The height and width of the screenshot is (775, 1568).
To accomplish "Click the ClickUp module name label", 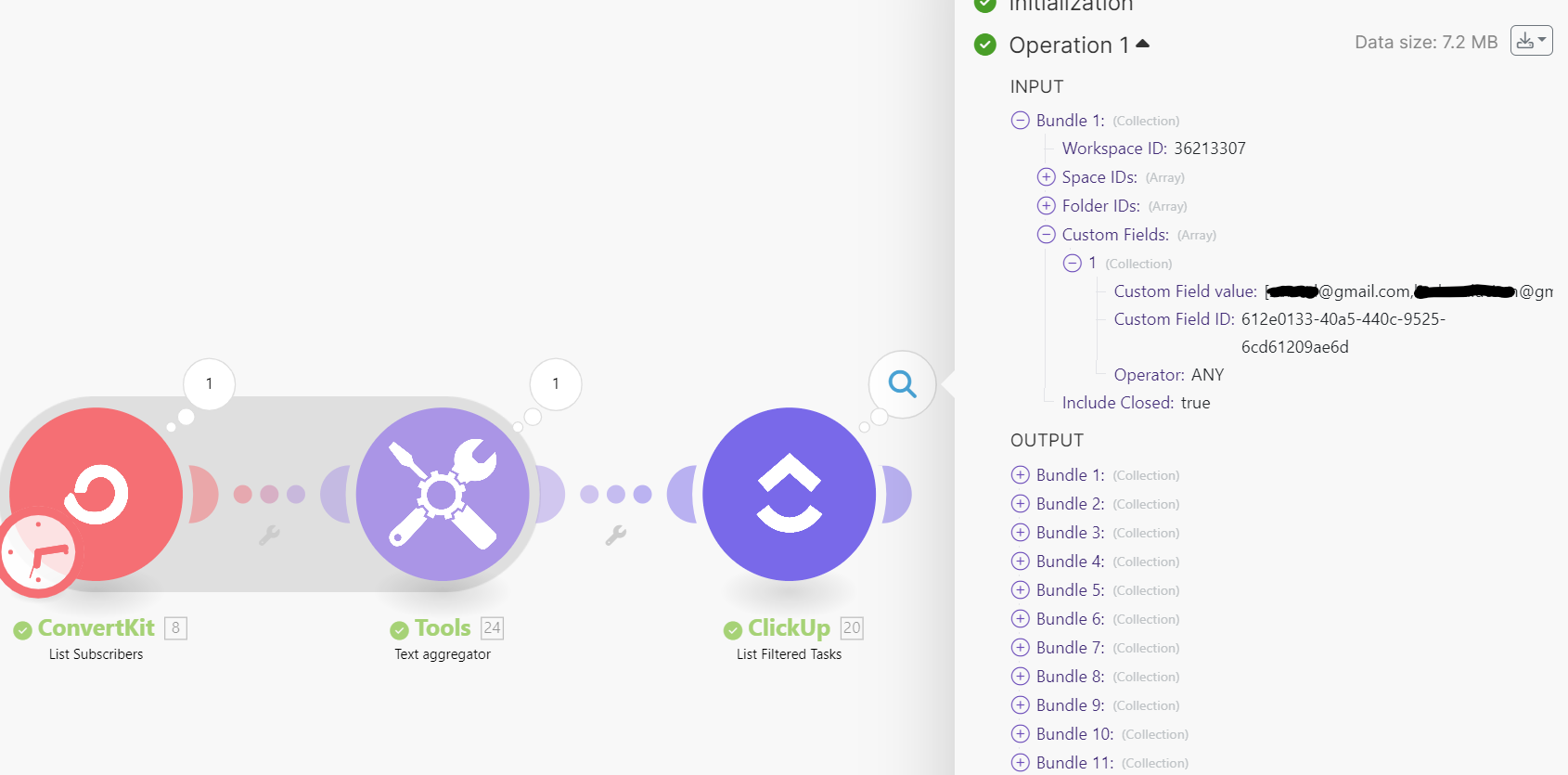I will coord(790,628).
